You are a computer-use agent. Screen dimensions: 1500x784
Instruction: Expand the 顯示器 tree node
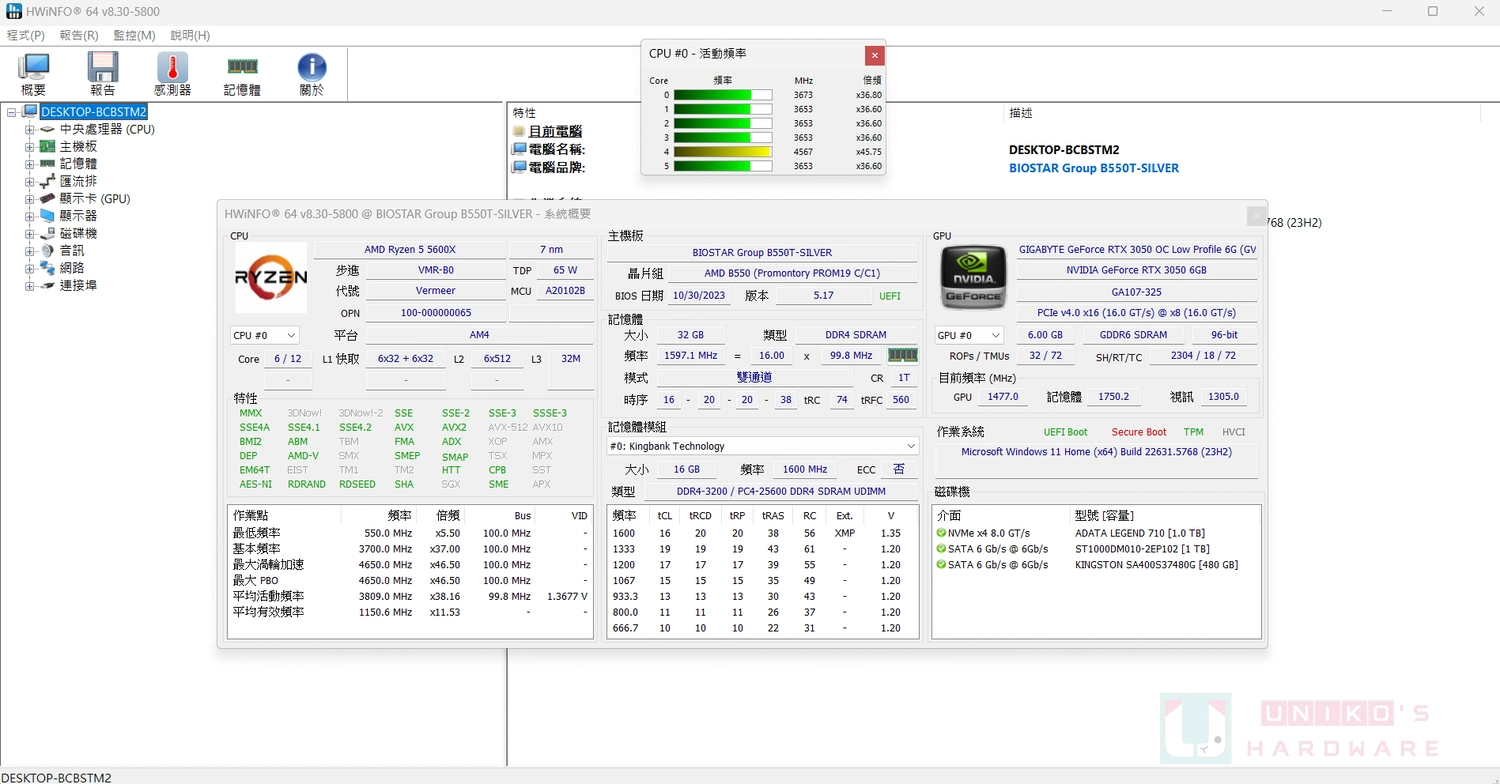(30, 216)
